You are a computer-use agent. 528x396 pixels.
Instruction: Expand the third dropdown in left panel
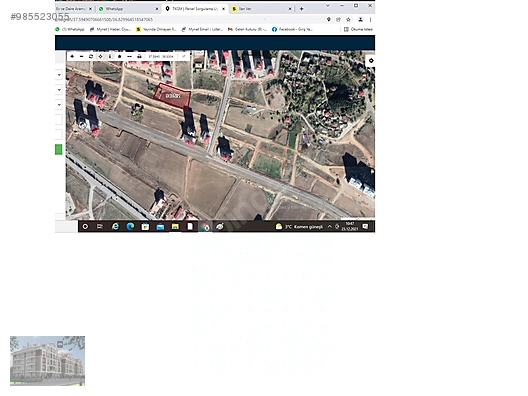tap(59, 105)
